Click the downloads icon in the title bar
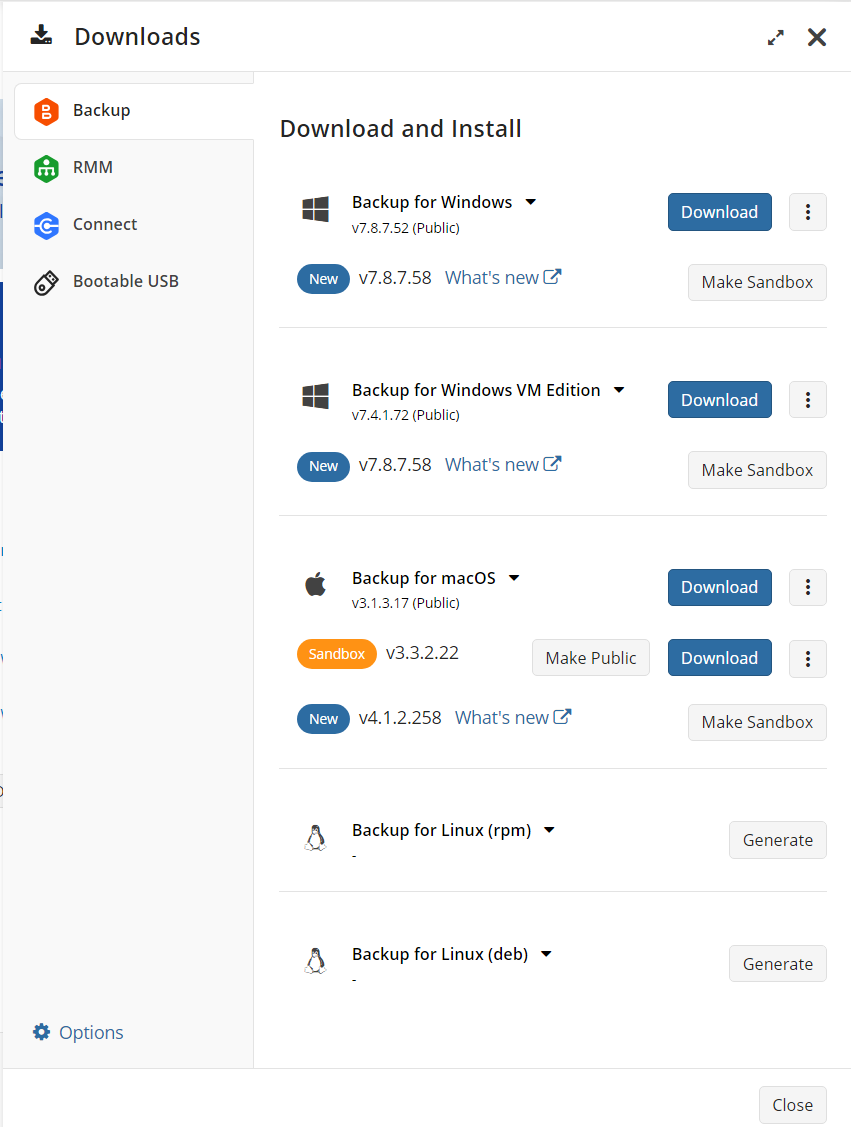The width and height of the screenshot is (851, 1127). pos(41,35)
